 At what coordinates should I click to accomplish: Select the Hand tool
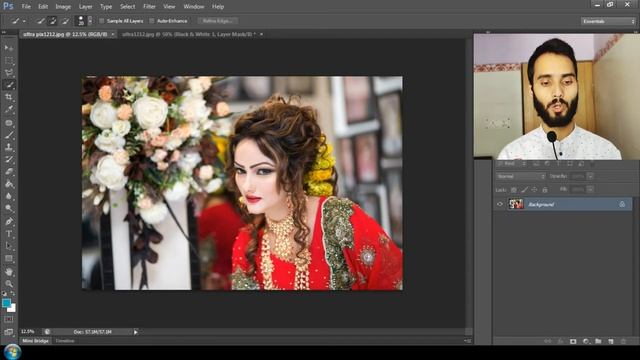point(9,272)
